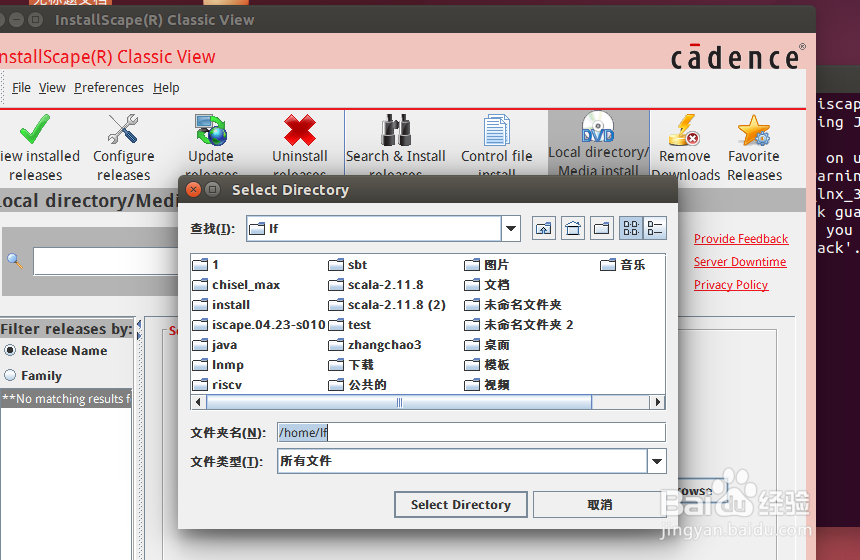Viewport: 860px width, 560px height.
Task: Select the scala-2.11.8 (2) folder
Action: (x=387, y=305)
